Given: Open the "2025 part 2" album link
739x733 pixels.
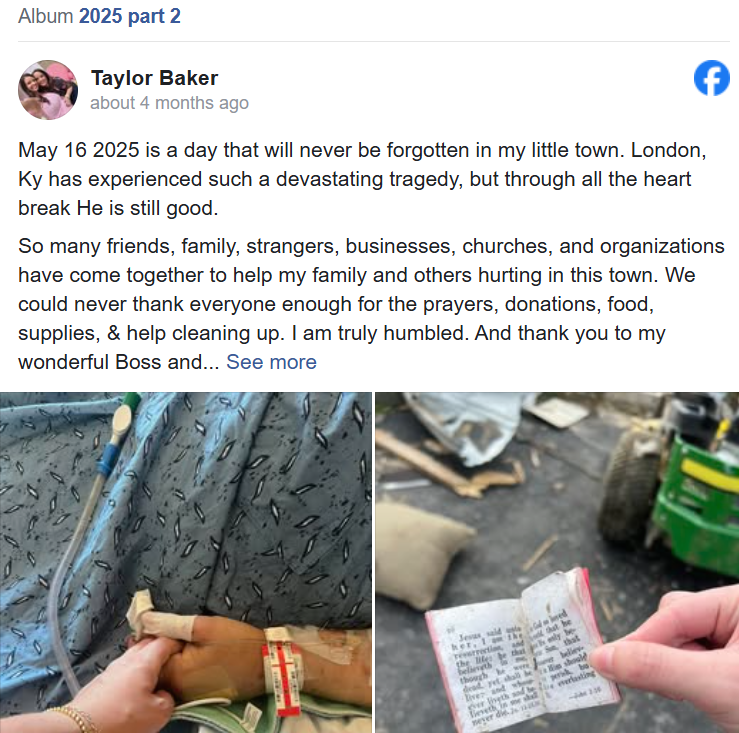Looking at the screenshot, I should click(x=130, y=16).
